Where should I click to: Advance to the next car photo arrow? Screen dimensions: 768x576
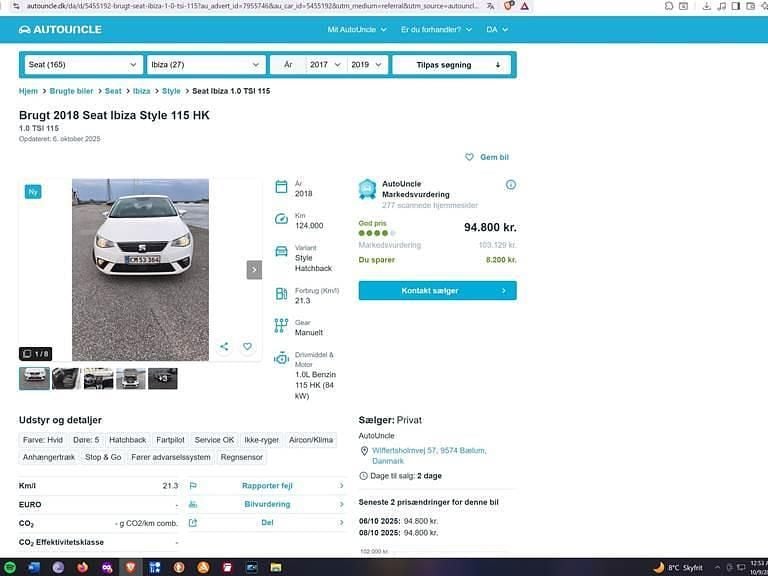tap(254, 270)
